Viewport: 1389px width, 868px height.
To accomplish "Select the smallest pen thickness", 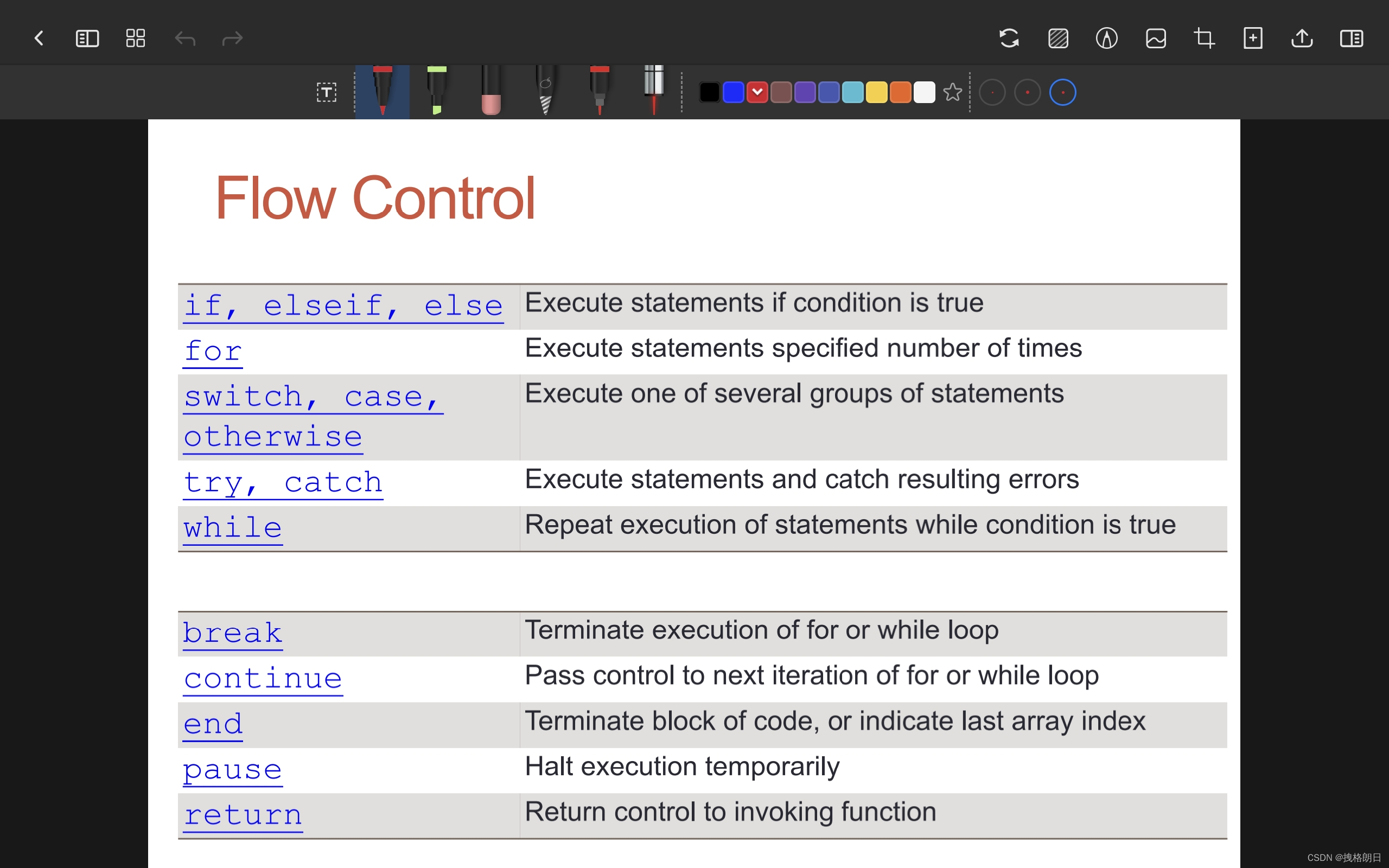I will [x=992, y=92].
